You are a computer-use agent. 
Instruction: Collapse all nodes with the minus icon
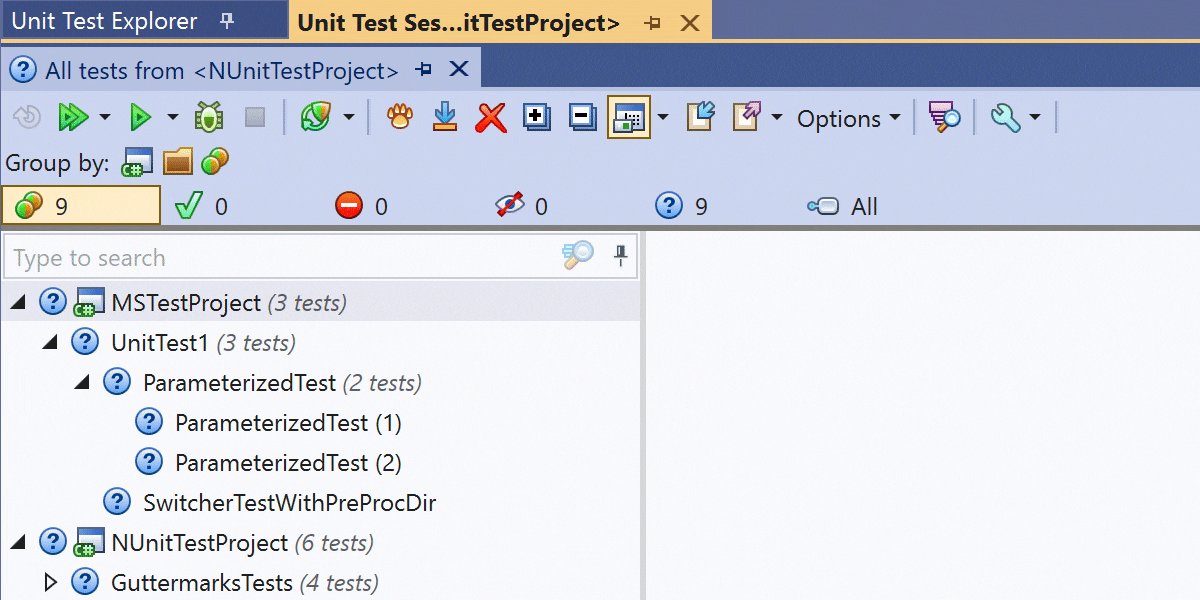tap(582, 118)
